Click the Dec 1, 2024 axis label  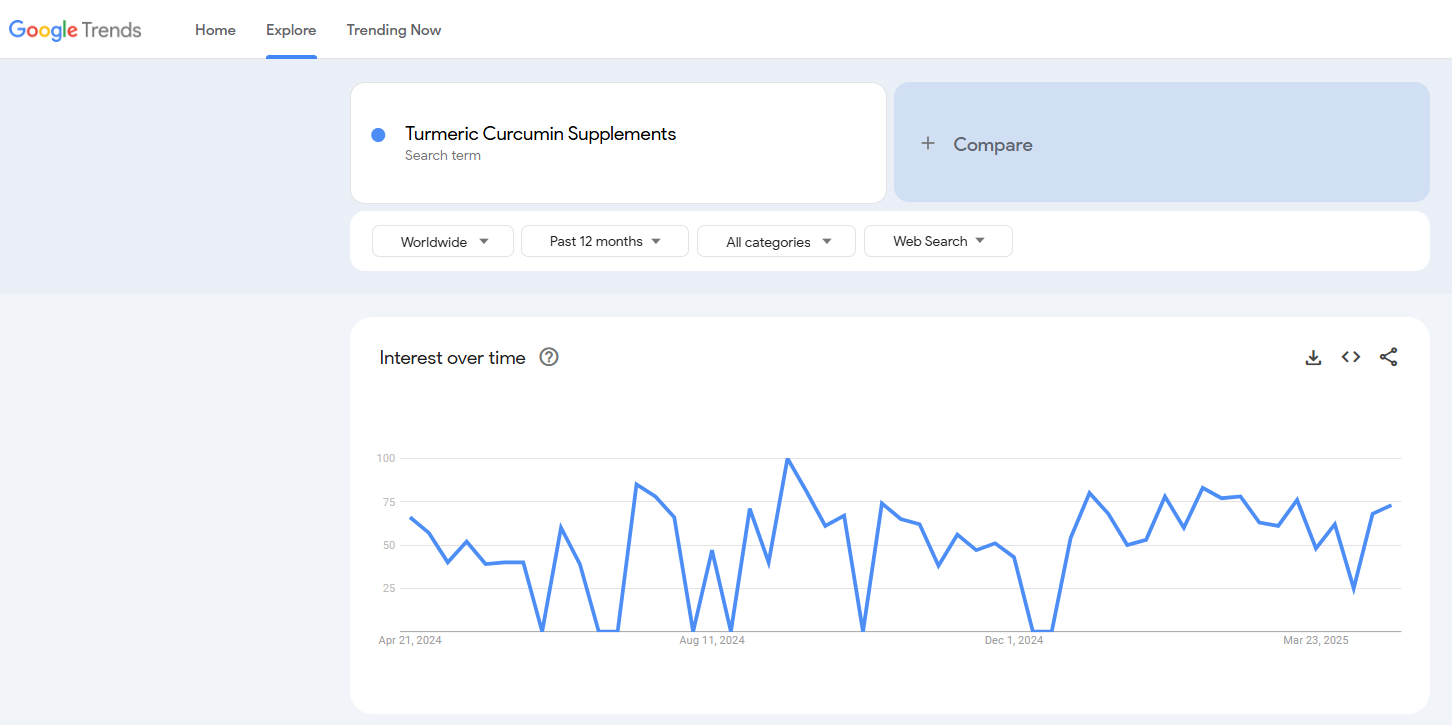tap(1014, 640)
